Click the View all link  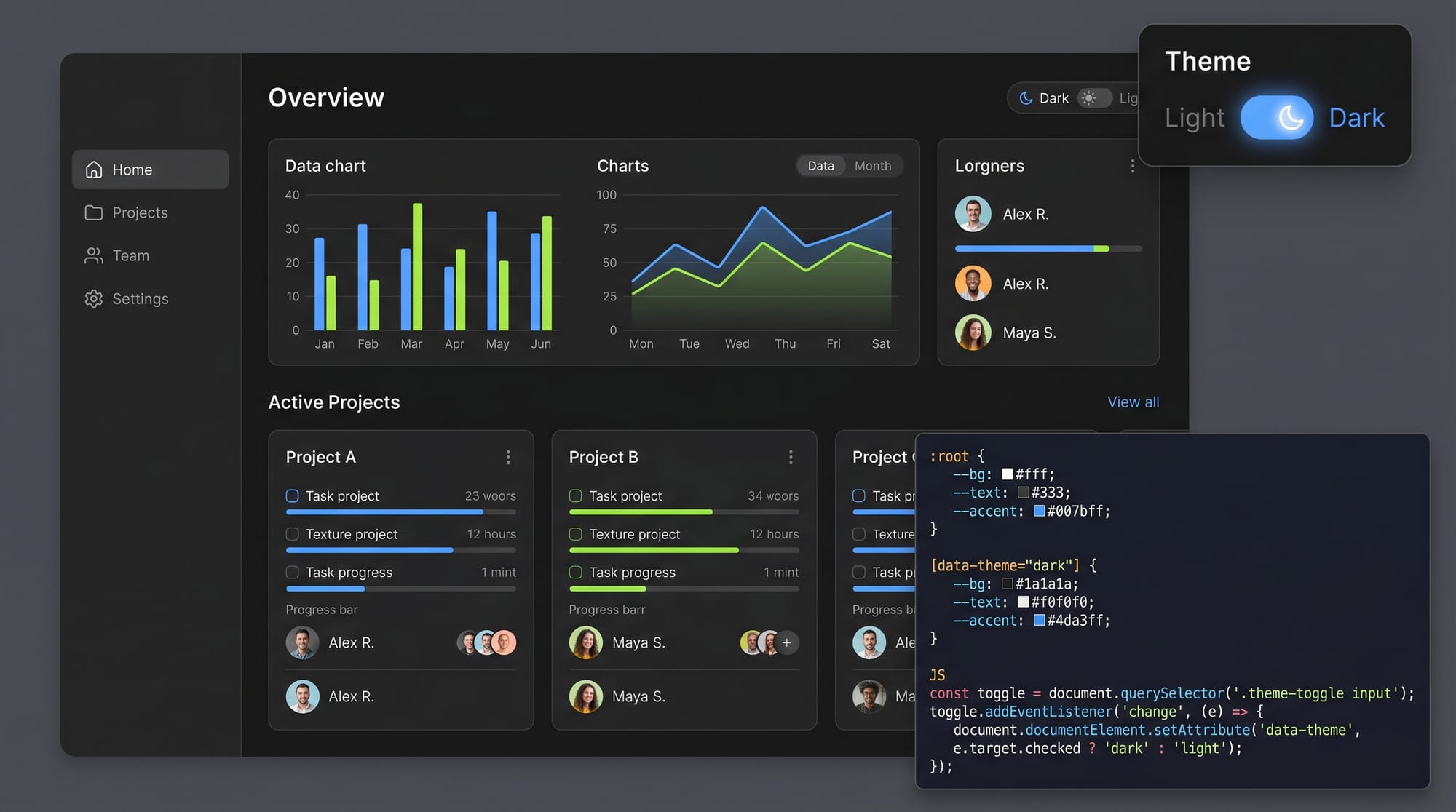coord(1133,402)
